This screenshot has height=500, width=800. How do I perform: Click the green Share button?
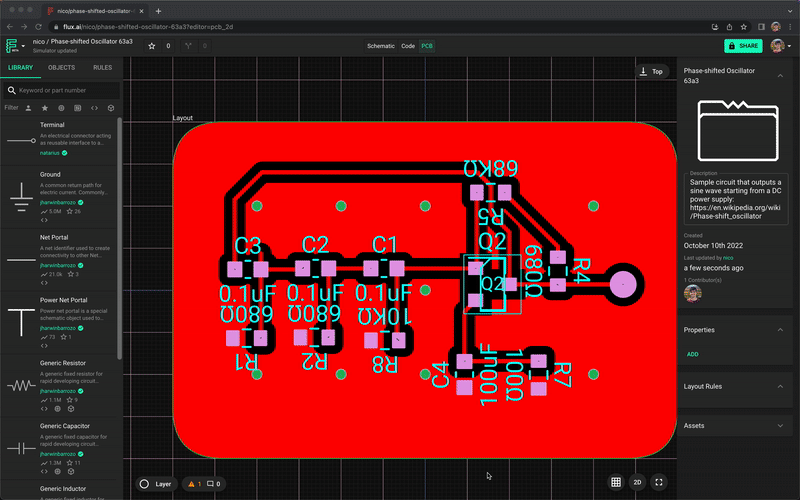[x=742, y=46]
